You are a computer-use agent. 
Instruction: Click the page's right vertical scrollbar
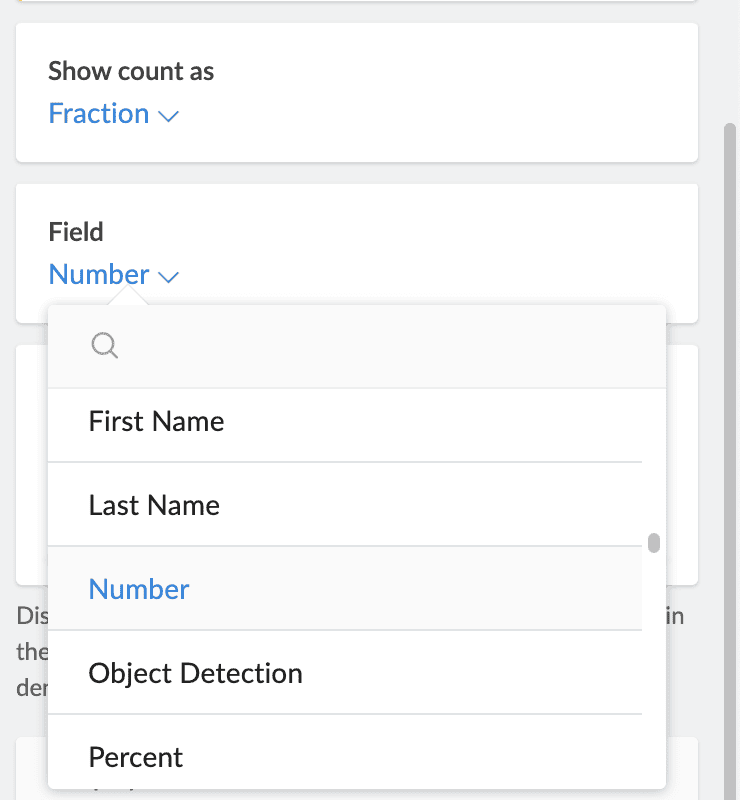[x=731, y=400]
